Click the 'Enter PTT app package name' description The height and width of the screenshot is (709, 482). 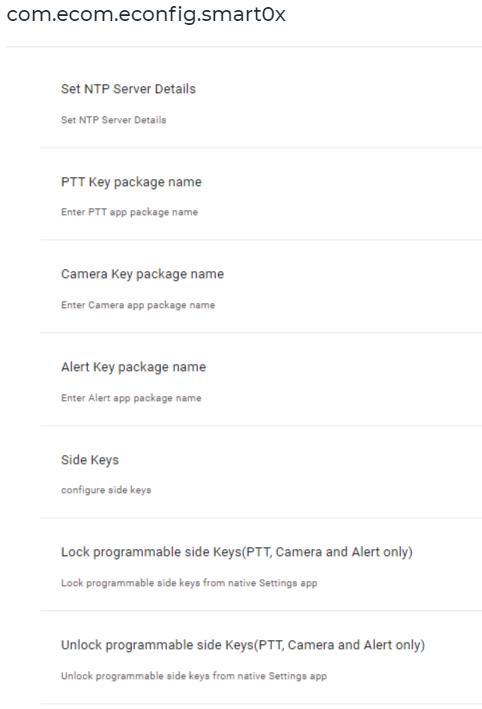tap(129, 212)
